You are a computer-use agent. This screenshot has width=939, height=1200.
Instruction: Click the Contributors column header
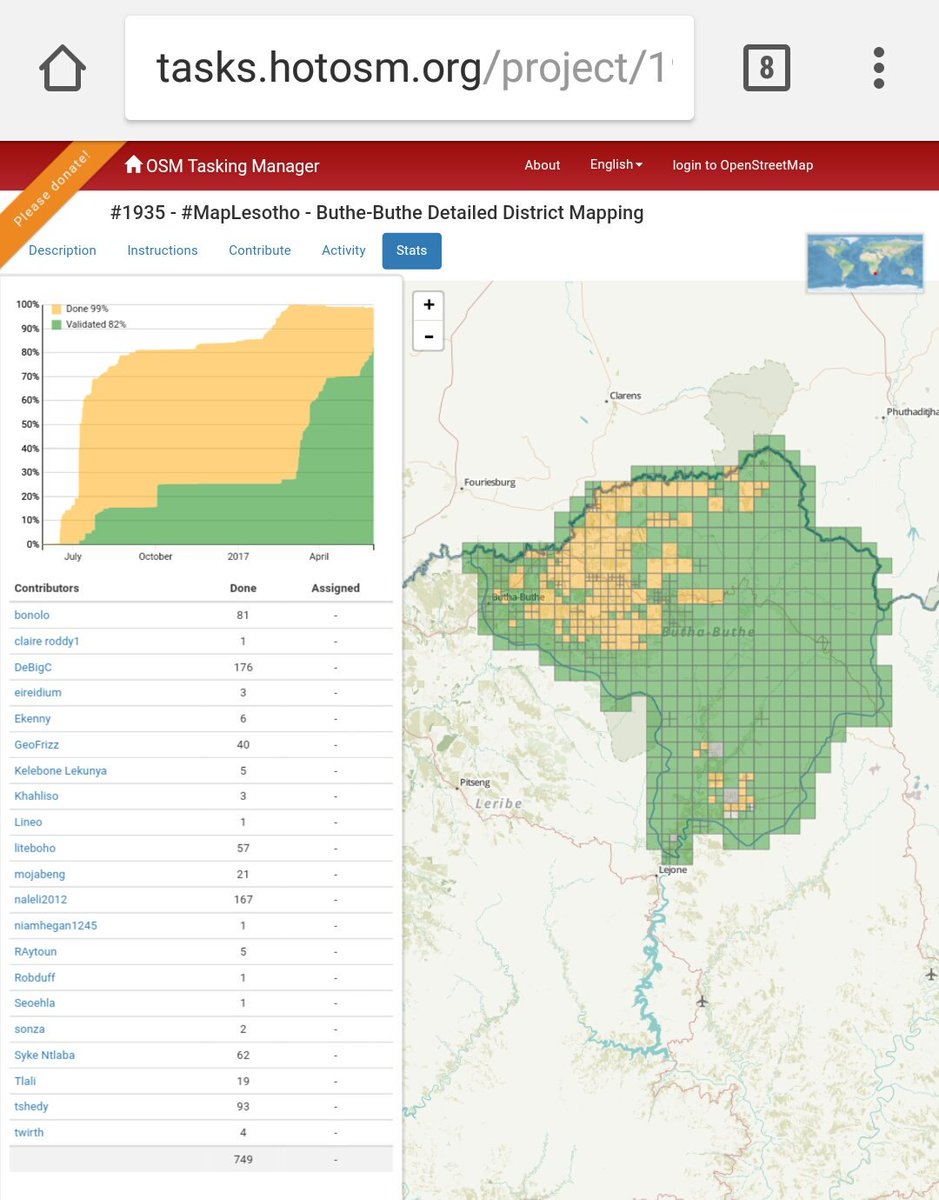(46, 588)
